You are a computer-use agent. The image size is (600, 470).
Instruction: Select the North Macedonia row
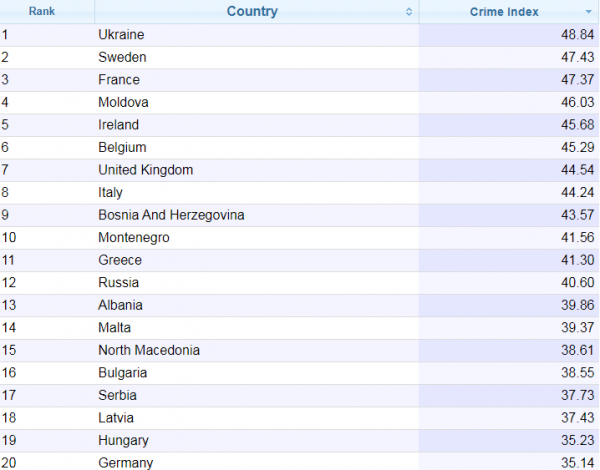pos(300,350)
